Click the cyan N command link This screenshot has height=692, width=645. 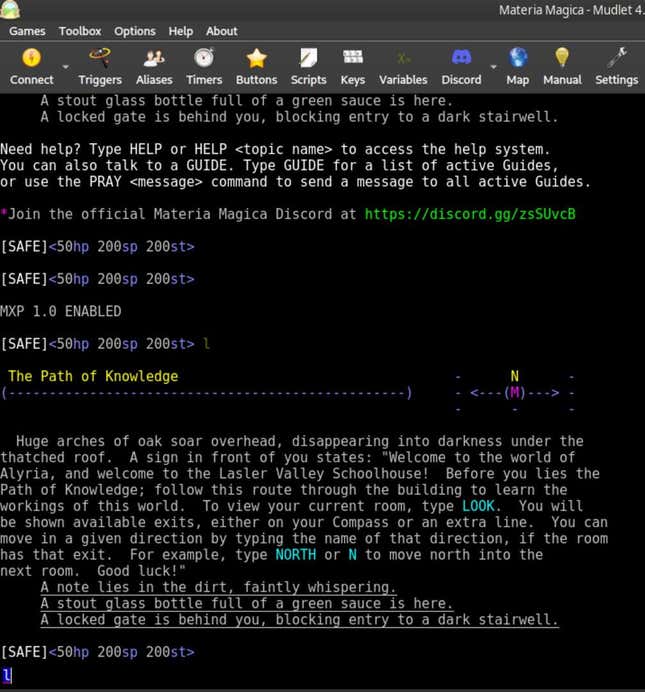tap(352, 555)
